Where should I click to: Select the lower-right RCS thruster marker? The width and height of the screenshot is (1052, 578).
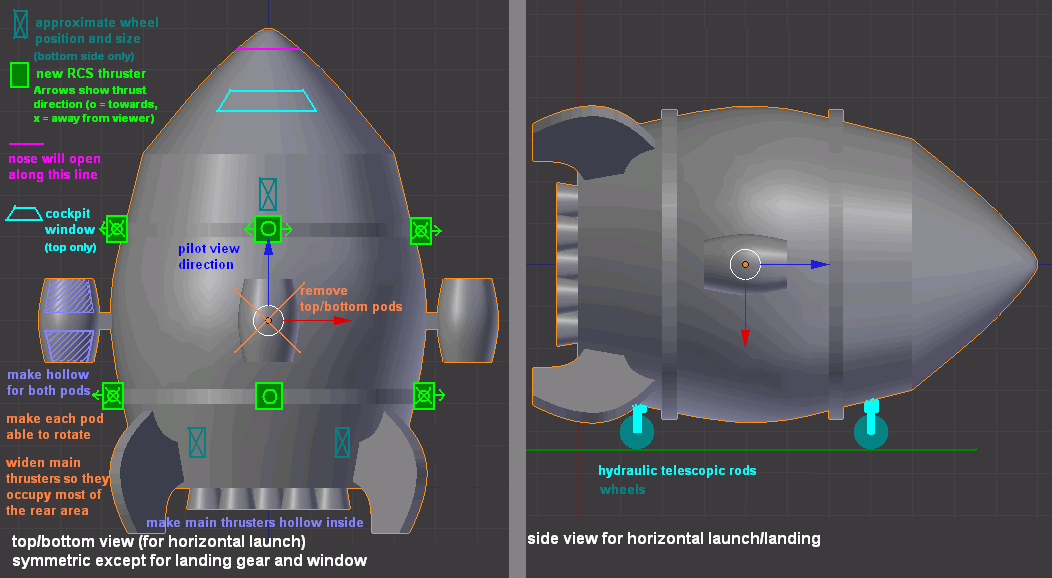click(424, 396)
